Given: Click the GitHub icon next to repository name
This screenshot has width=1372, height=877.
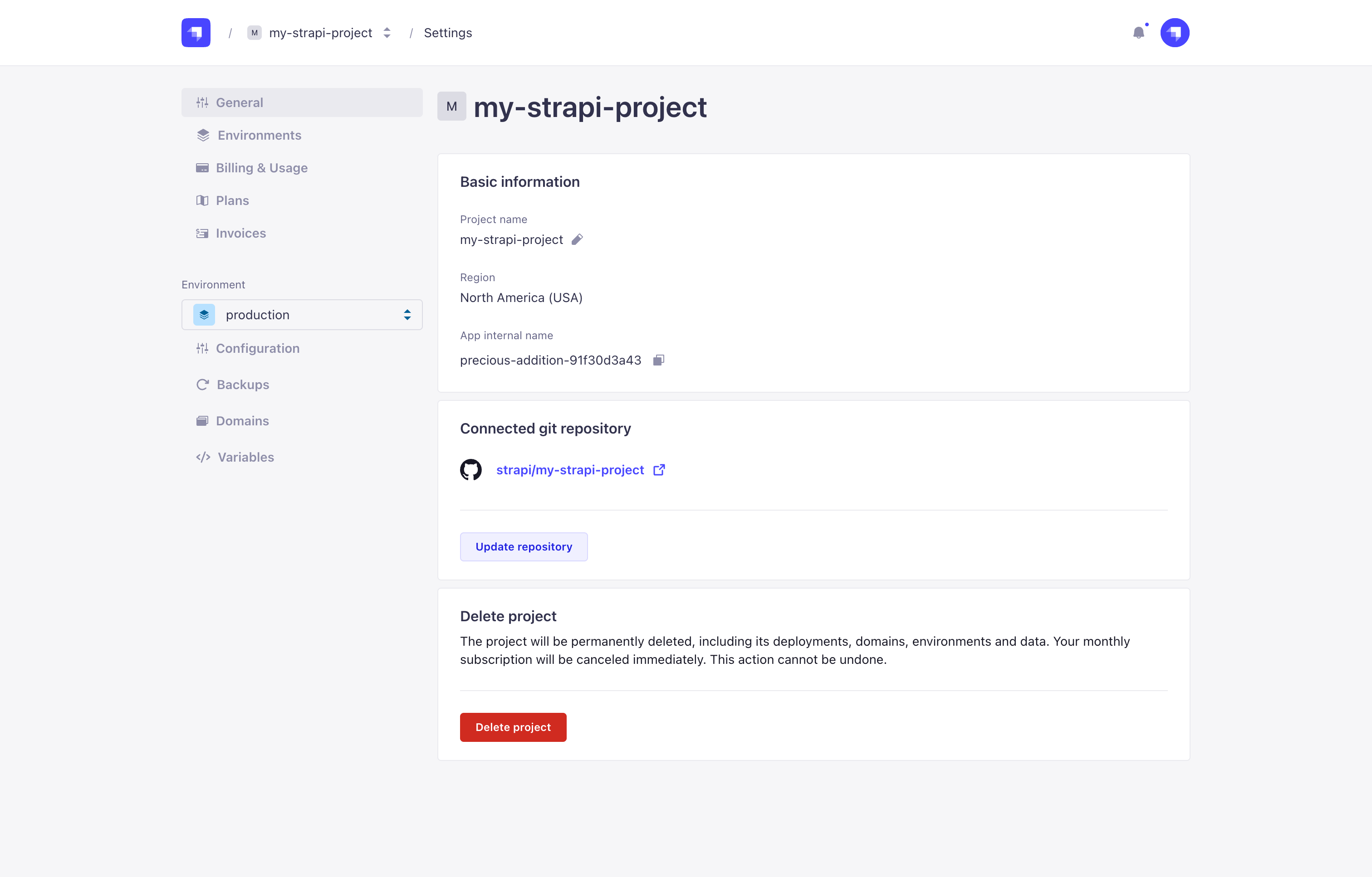Looking at the screenshot, I should (x=471, y=469).
